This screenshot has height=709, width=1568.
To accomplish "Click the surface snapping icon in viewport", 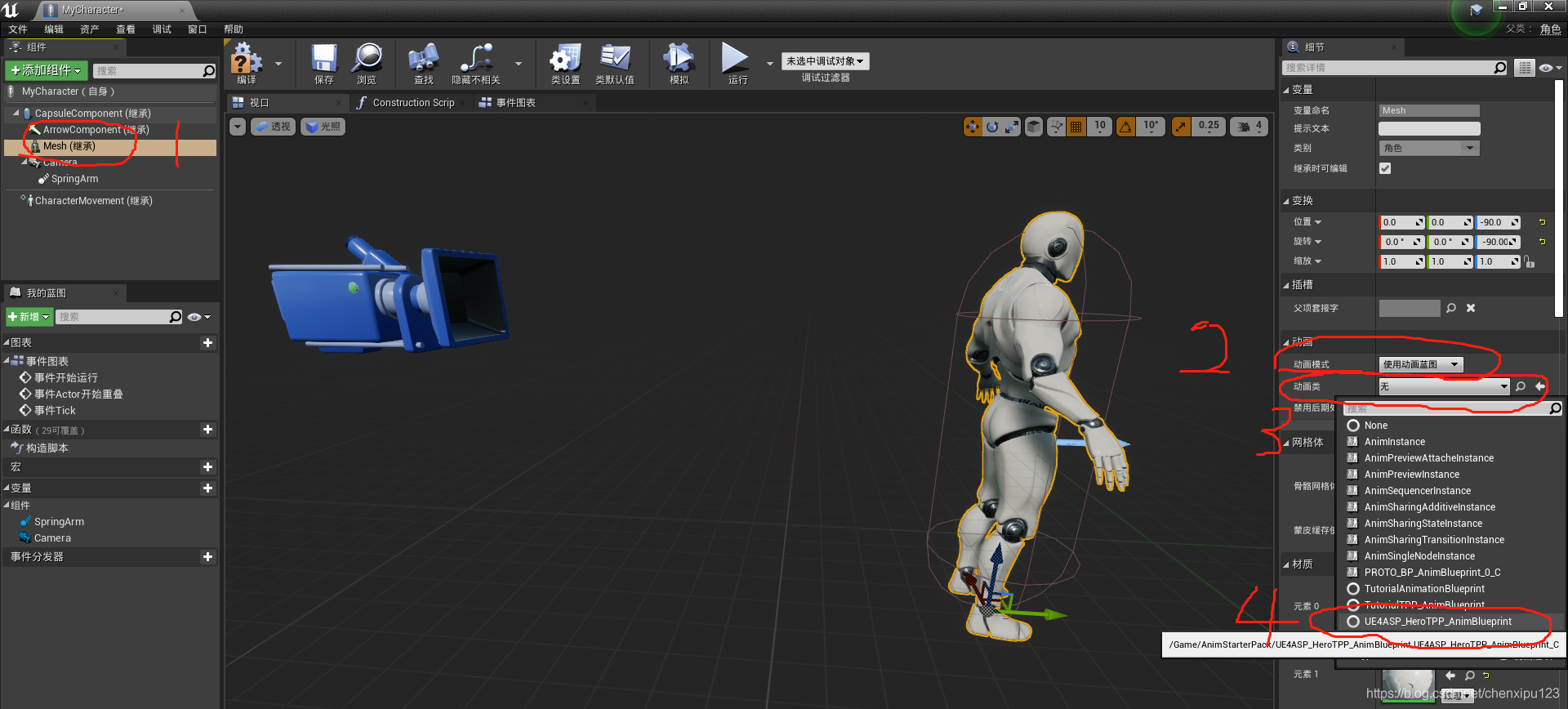I will [x=1057, y=127].
